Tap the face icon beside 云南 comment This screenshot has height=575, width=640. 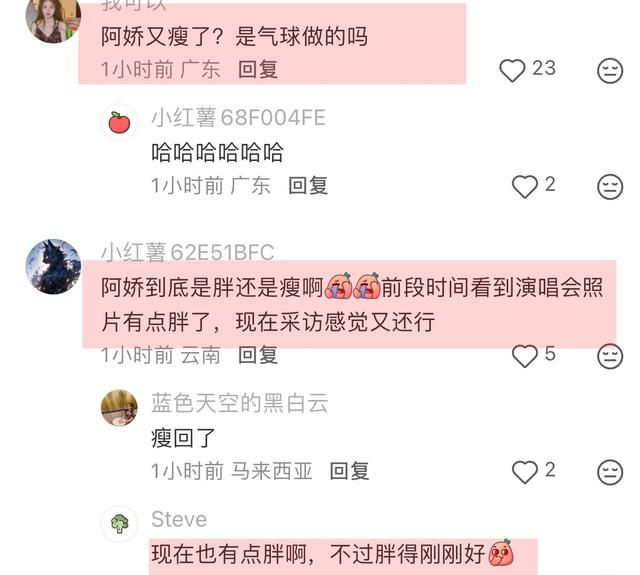pos(610,356)
